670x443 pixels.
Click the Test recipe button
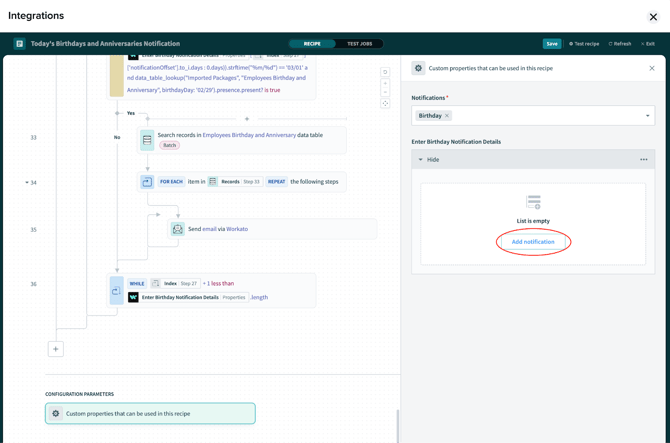(x=584, y=44)
